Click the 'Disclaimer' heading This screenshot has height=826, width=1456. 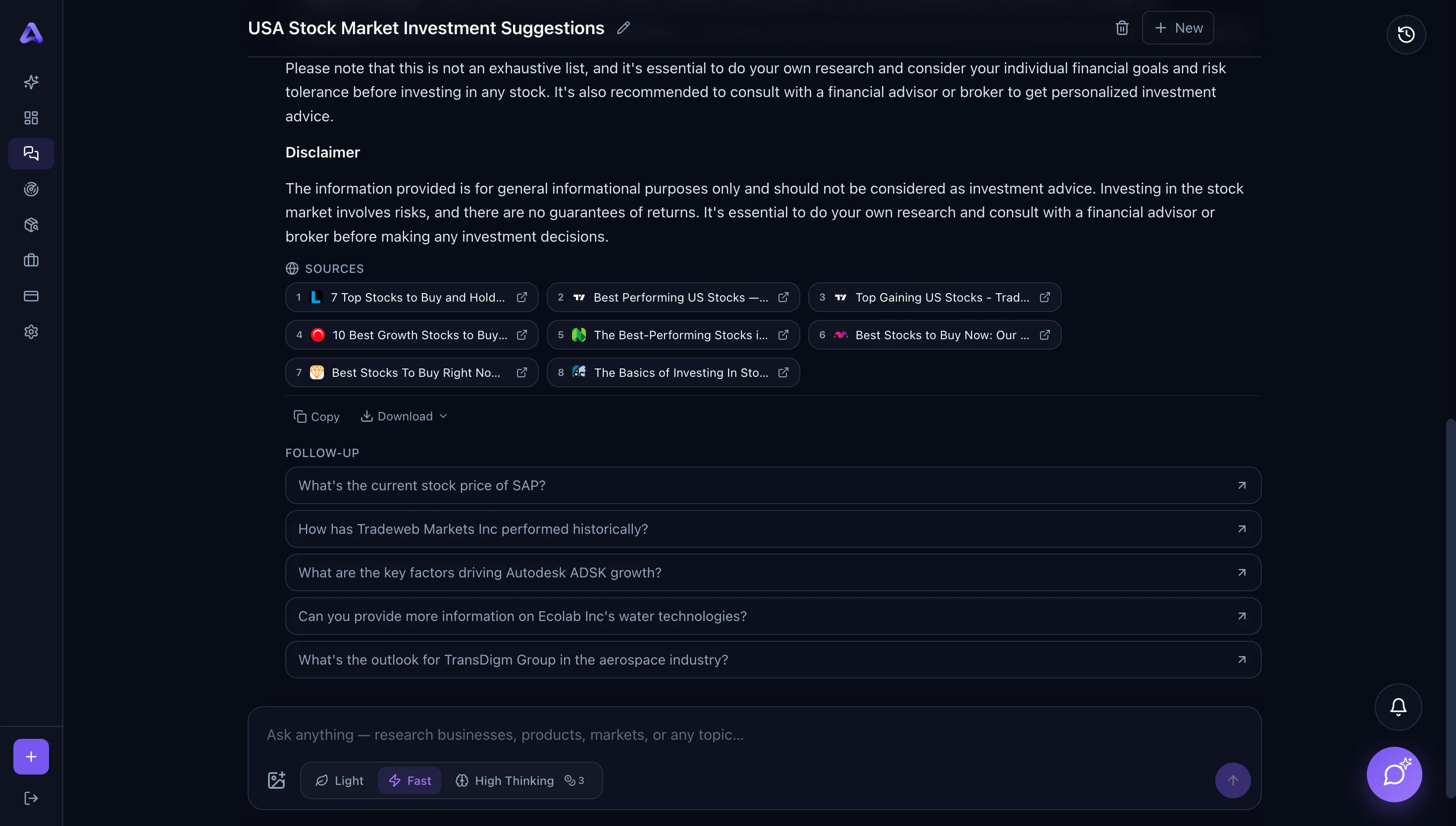(x=323, y=153)
